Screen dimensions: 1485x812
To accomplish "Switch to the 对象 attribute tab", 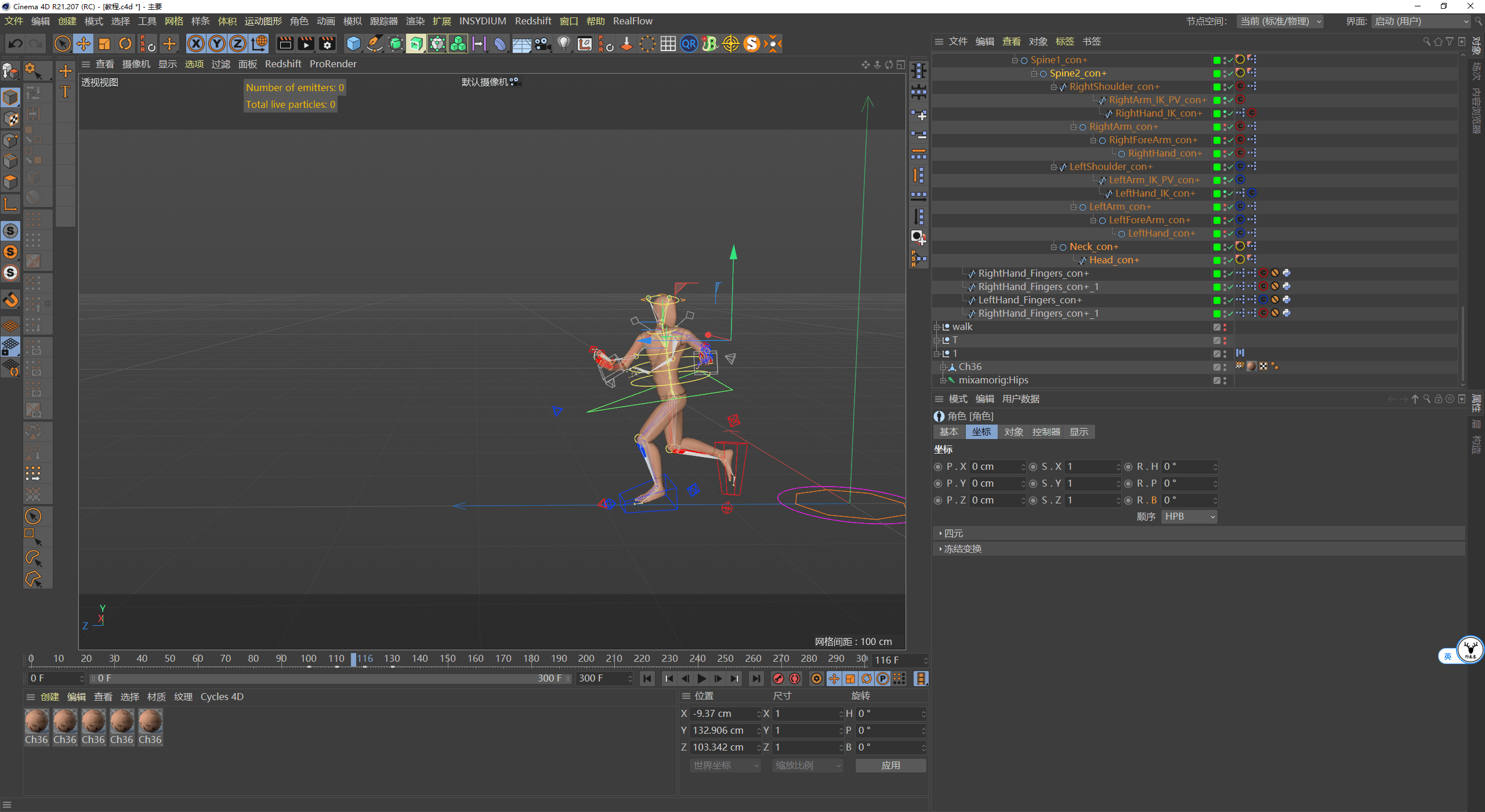I will [1013, 432].
